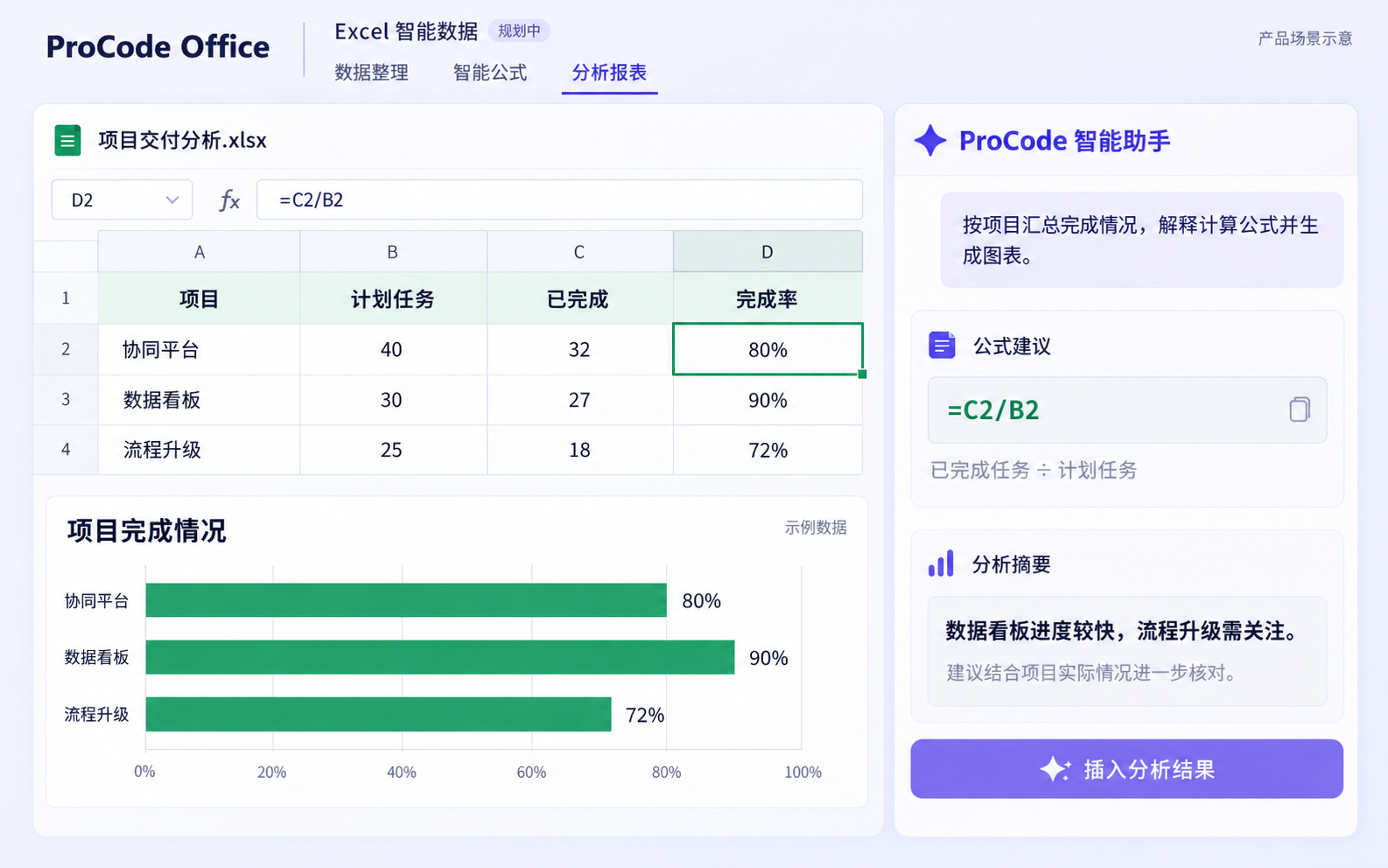Select row 3 header
1388x868 pixels.
(x=66, y=400)
